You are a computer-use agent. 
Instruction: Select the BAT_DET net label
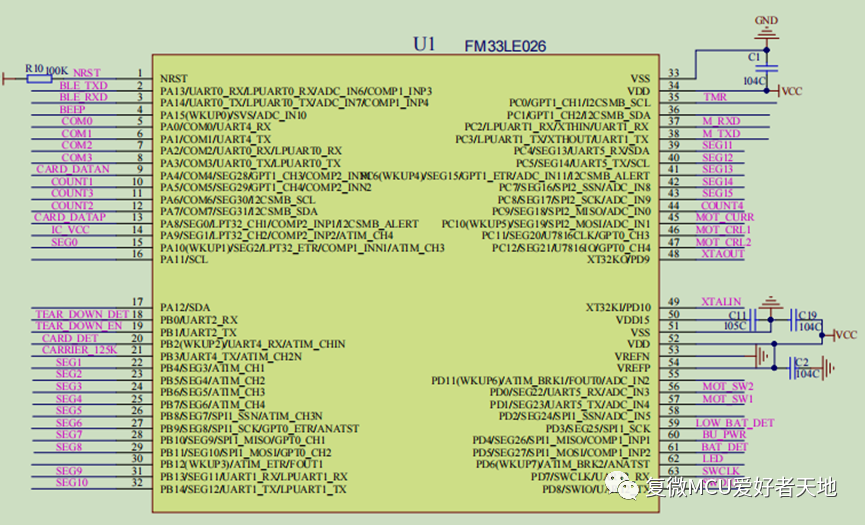(x=724, y=447)
